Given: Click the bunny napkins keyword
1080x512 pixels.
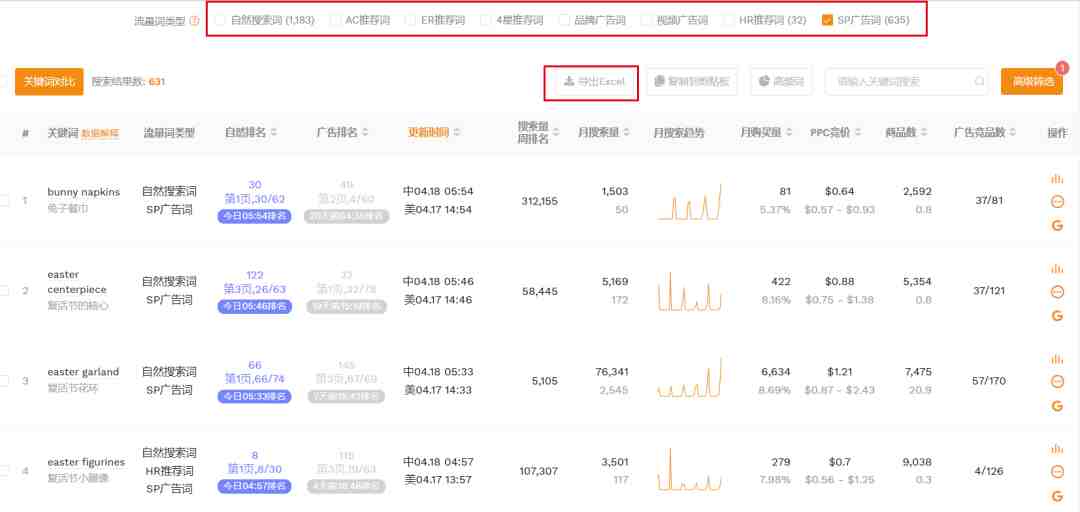Looking at the screenshot, I should click(x=83, y=192).
